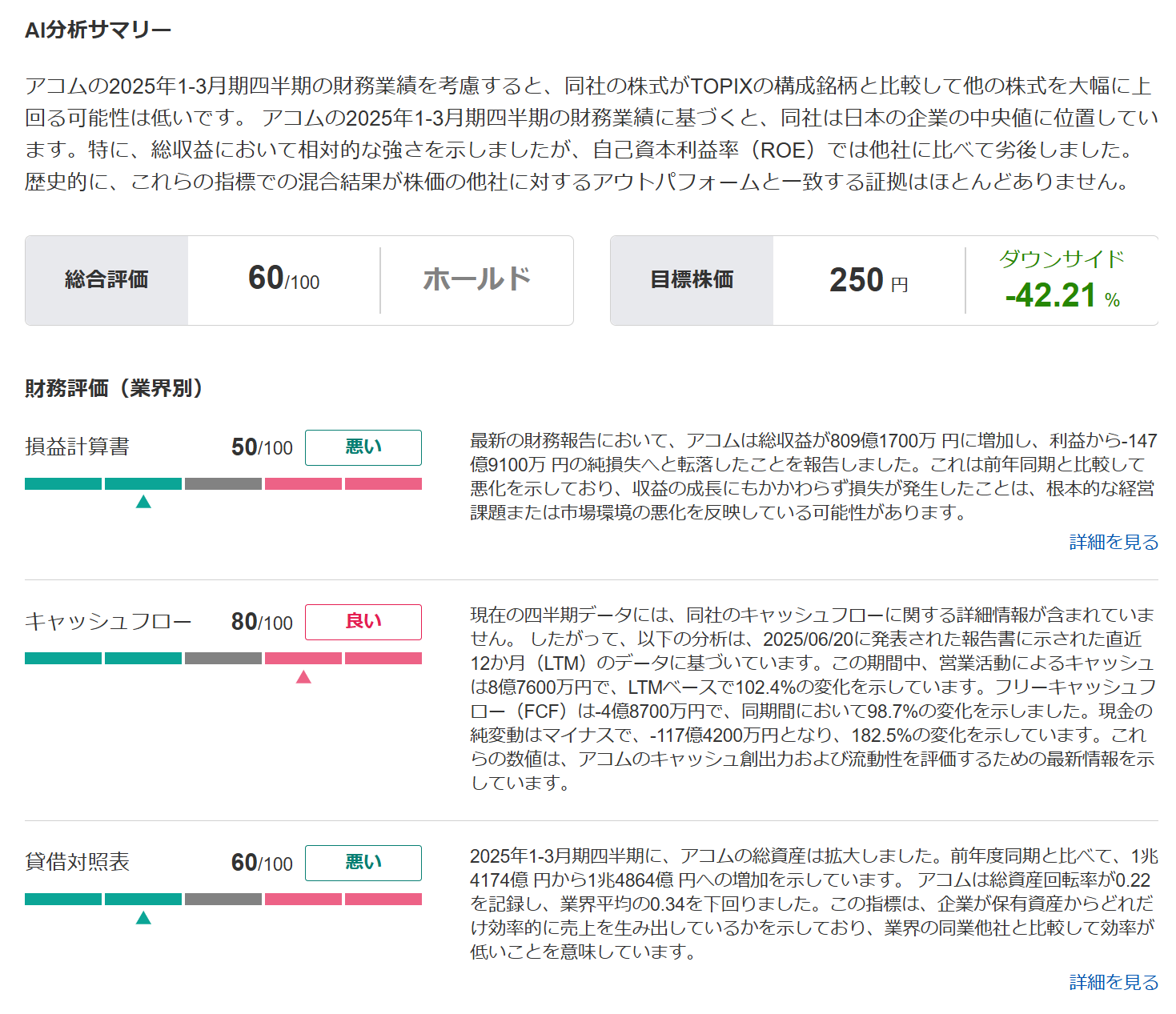This screenshot has height=1014, width=1176.
Task: Click the AI summary paragraph about アコム
Action: [592, 134]
